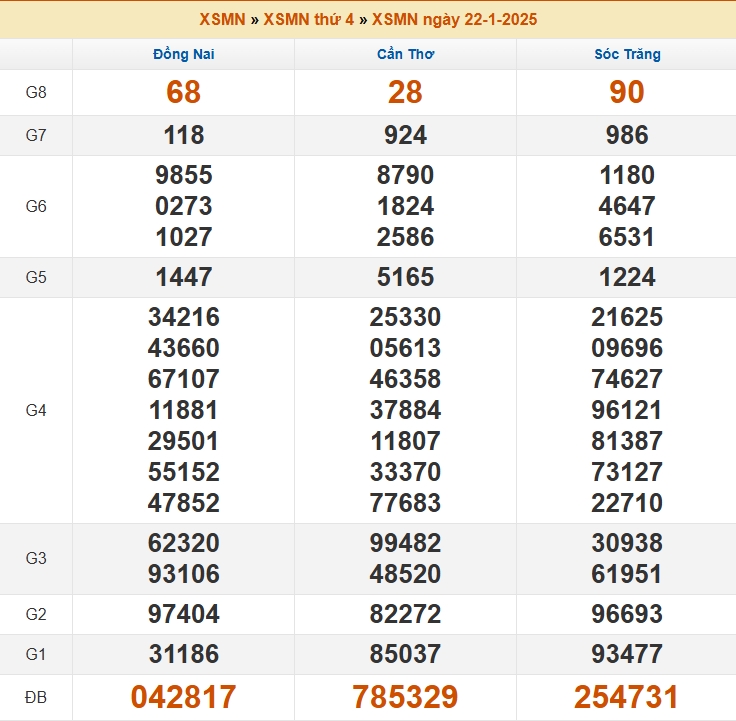This screenshot has height=721, width=736.
Task: Select Sóc Trăng G8 number 90
Action: click(x=627, y=92)
